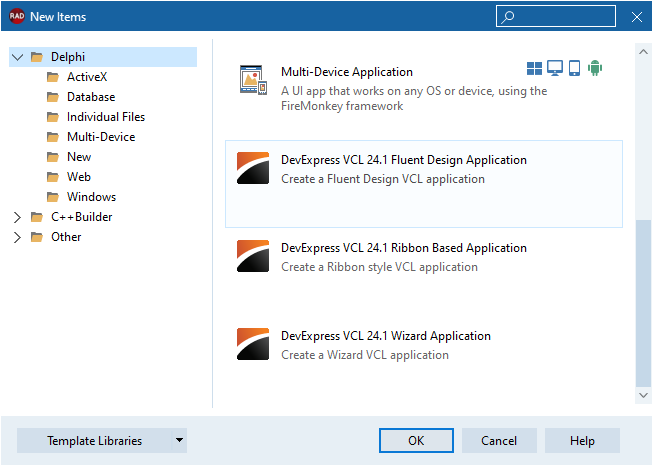Click the Individual Files folder icon
This screenshot has width=653, height=466.
[53, 117]
